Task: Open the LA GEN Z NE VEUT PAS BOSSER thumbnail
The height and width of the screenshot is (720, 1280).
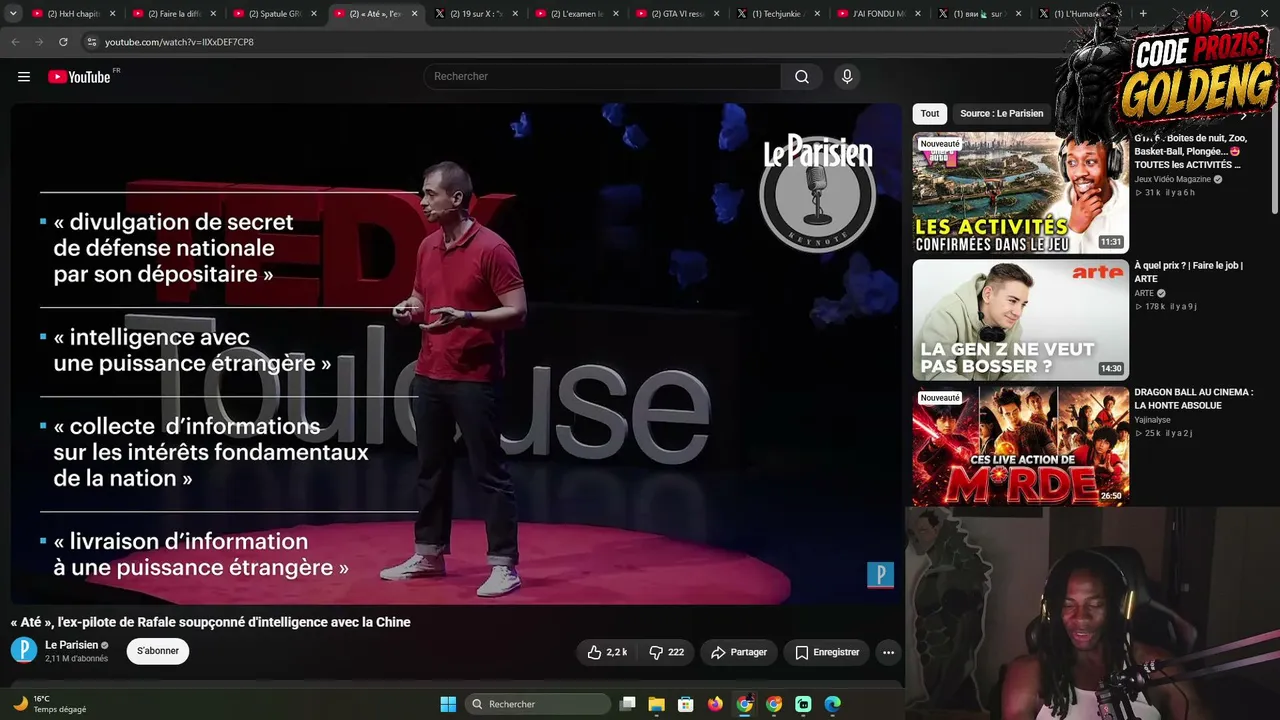Action: coord(1020,320)
